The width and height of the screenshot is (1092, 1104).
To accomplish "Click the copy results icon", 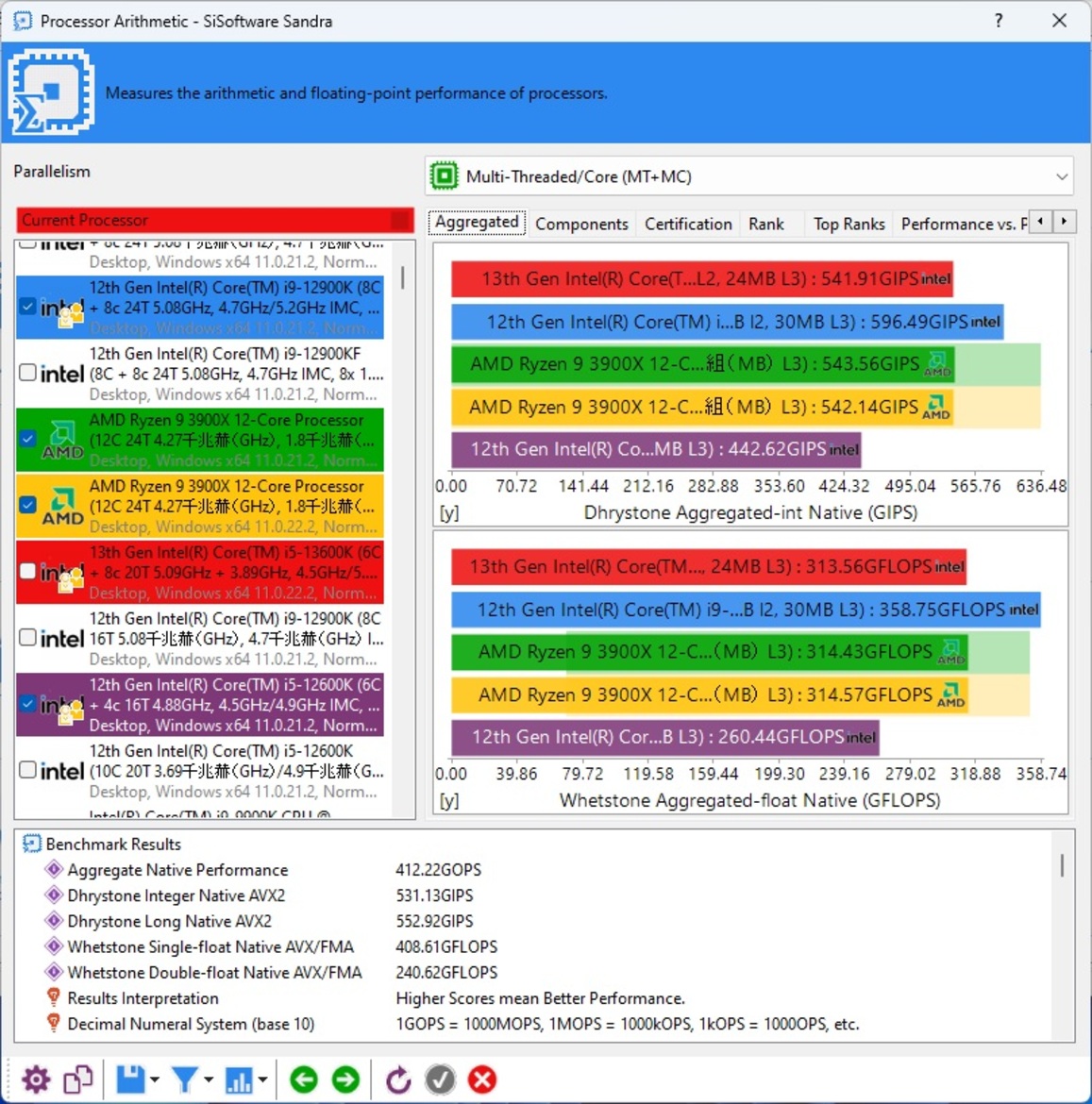I will tap(78, 1079).
